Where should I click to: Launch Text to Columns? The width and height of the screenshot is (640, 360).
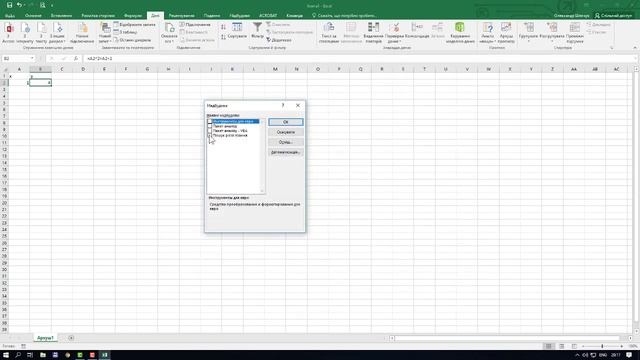tap(329, 33)
